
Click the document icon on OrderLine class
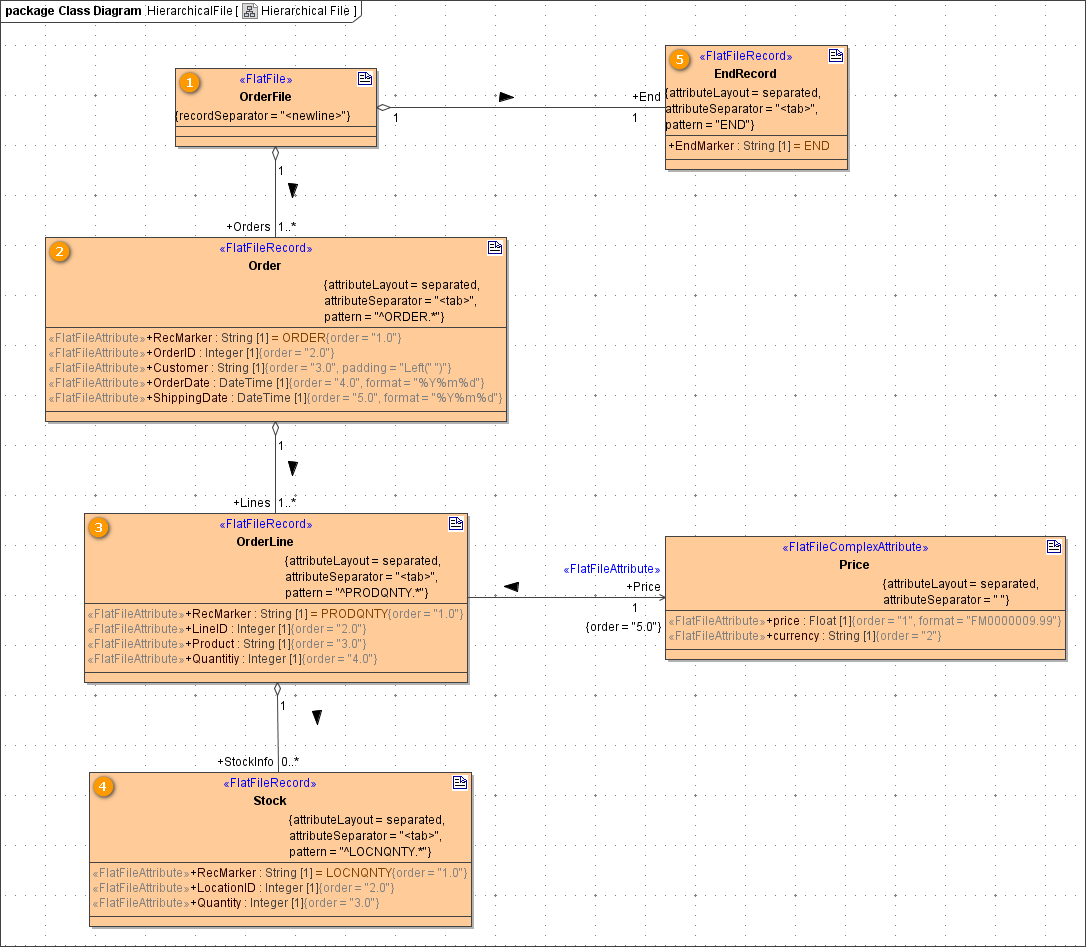point(457,522)
